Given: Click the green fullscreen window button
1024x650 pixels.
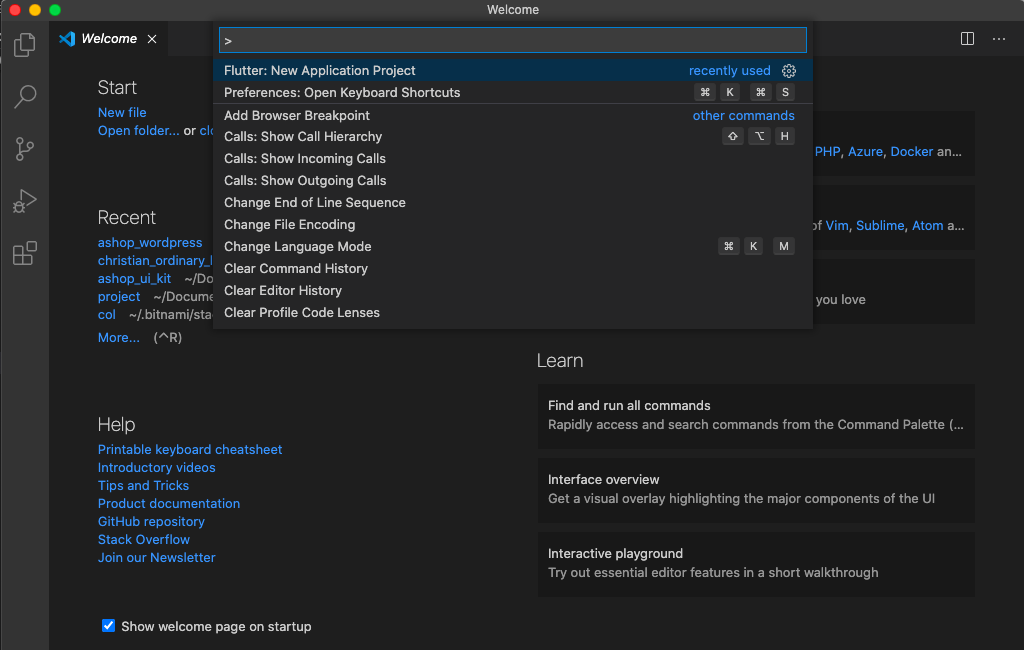Looking at the screenshot, I should (56, 10).
